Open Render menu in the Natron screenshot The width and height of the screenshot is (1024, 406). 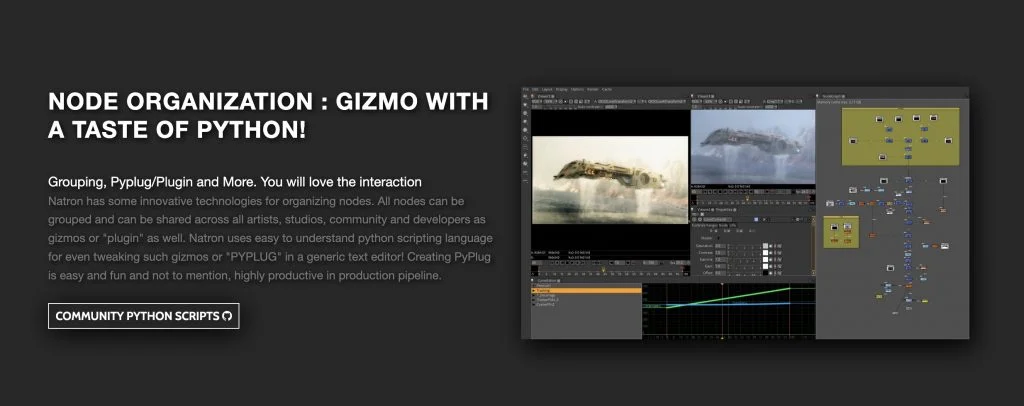[x=592, y=89]
